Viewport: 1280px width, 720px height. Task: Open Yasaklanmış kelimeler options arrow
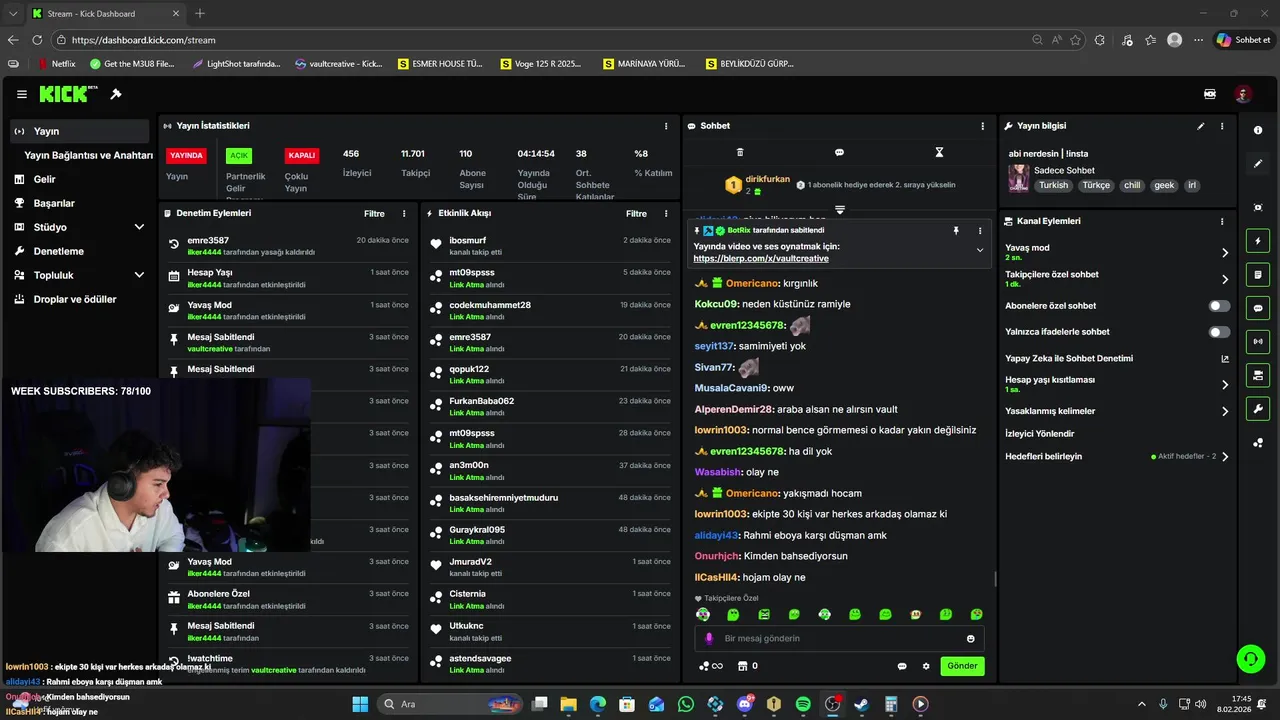point(1225,411)
